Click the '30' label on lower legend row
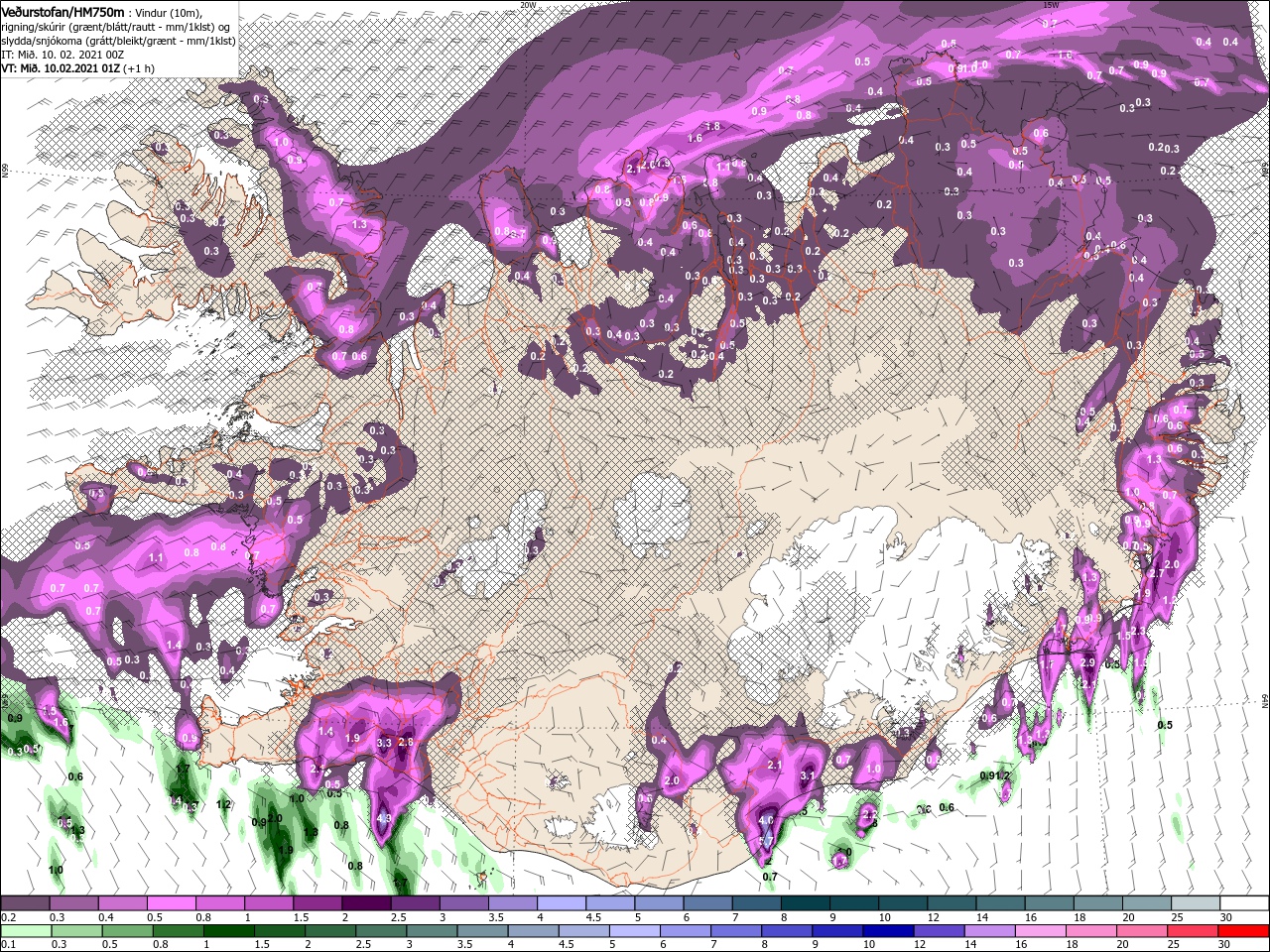 coord(1223,945)
